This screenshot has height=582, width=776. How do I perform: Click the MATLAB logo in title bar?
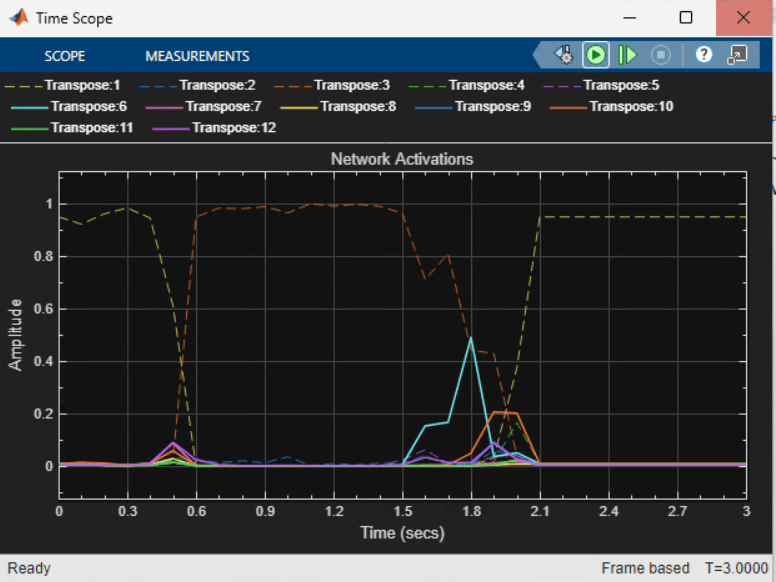point(18,18)
